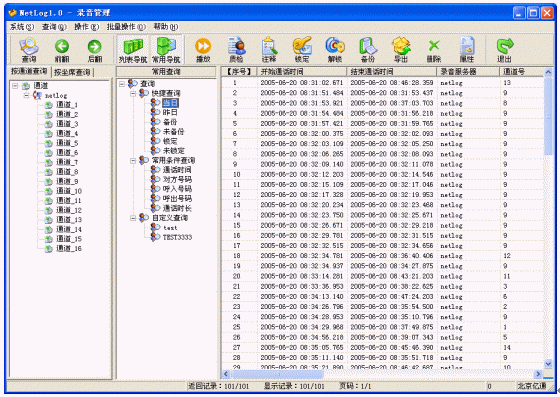This screenshot has width=560, height=397.
Task: Collapse the 自定义查询 custom query node
Action: (x=133, y=218)
